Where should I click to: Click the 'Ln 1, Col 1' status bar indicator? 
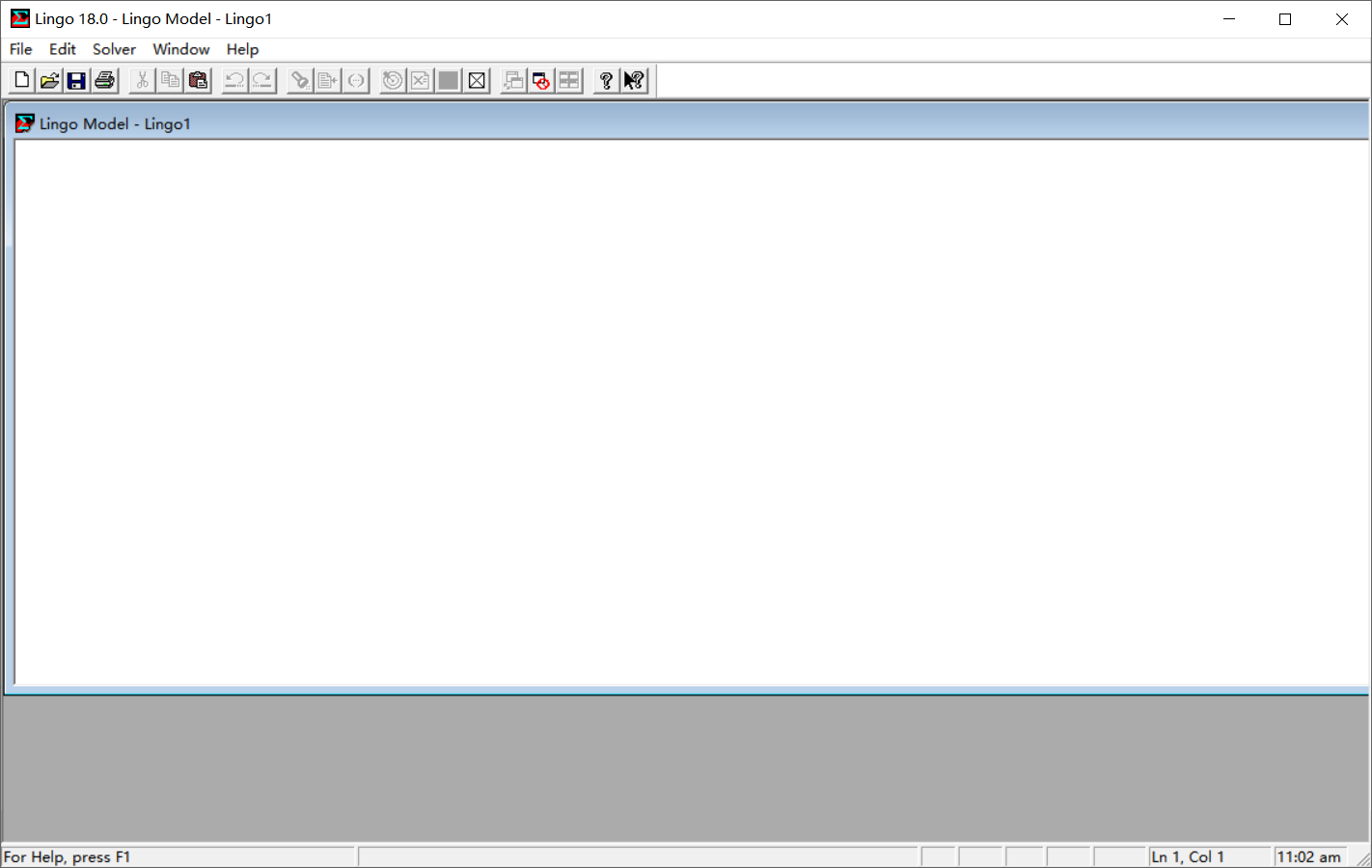[1210, 856]
